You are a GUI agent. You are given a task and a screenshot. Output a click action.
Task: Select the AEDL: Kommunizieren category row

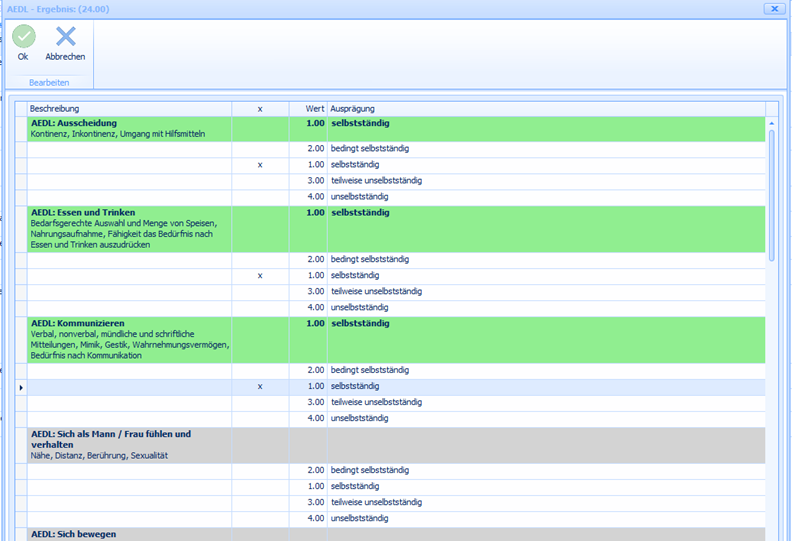(128, 339)
